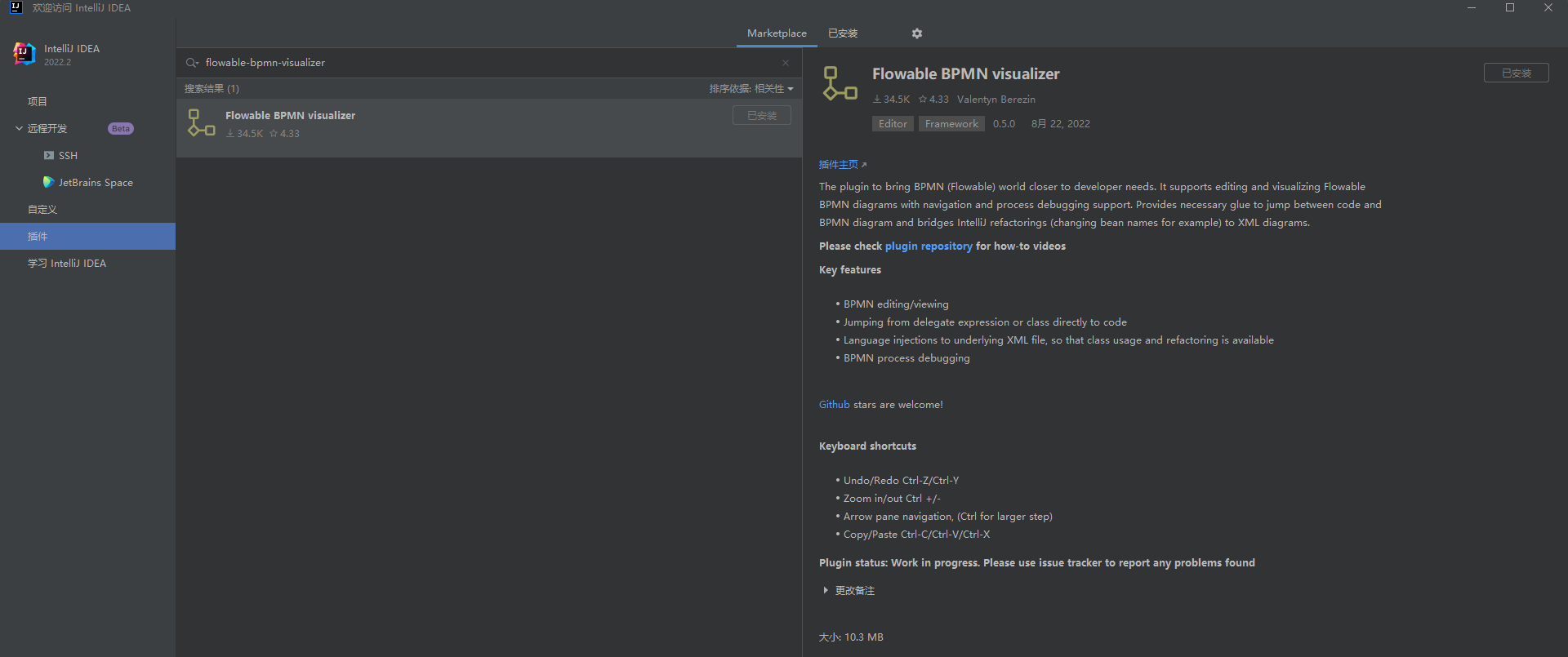Open the plugin settings gear icon
This screenshot has width=1568, height=657.
pos(917,33)
